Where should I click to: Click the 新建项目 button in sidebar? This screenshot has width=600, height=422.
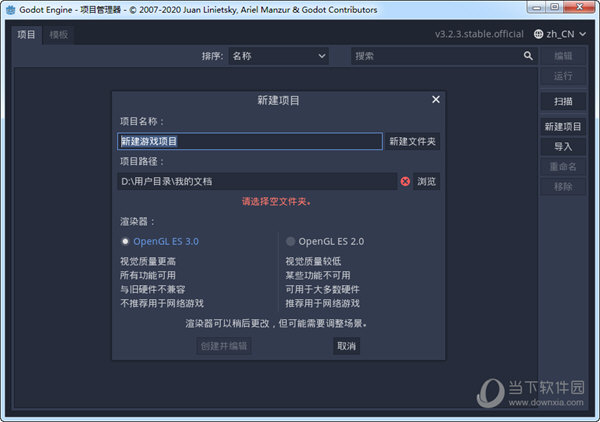(563, 127)
